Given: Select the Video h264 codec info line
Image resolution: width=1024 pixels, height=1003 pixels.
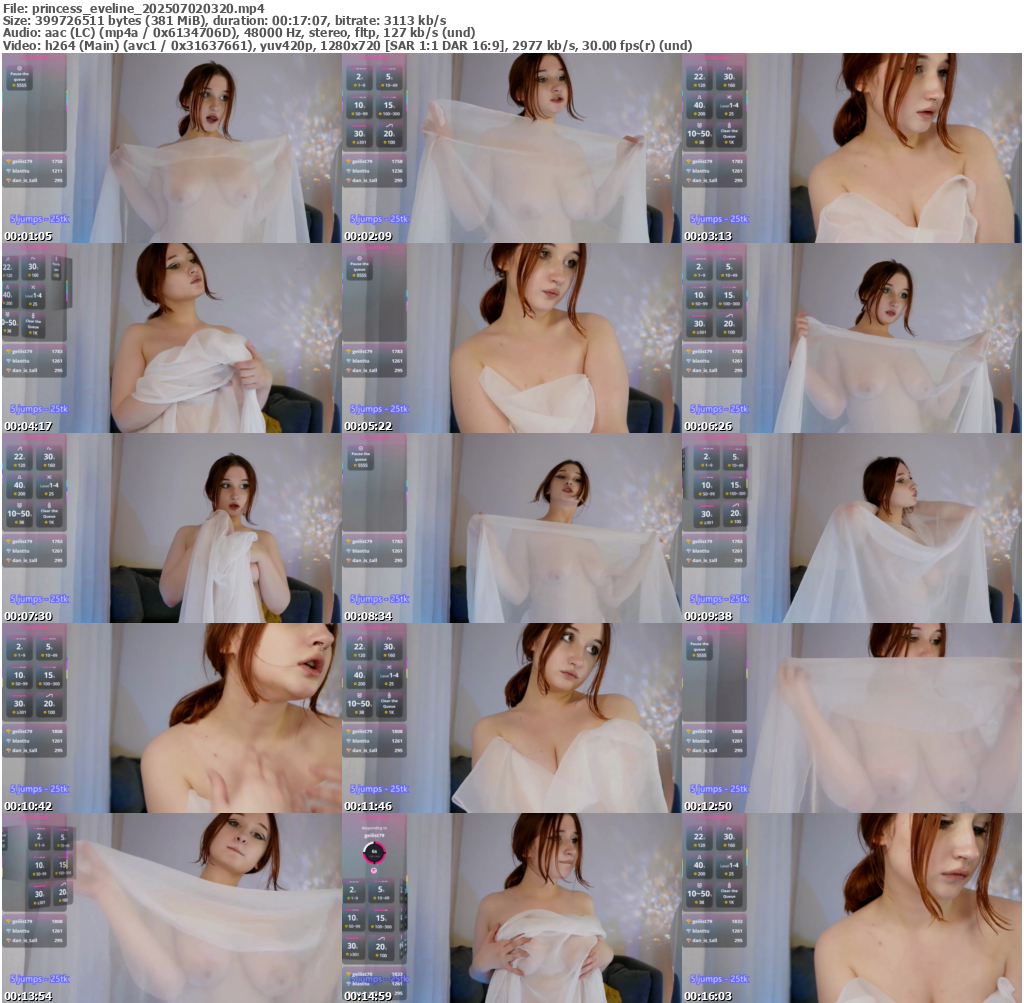Looking at the screenshot, I should point(347,45).
